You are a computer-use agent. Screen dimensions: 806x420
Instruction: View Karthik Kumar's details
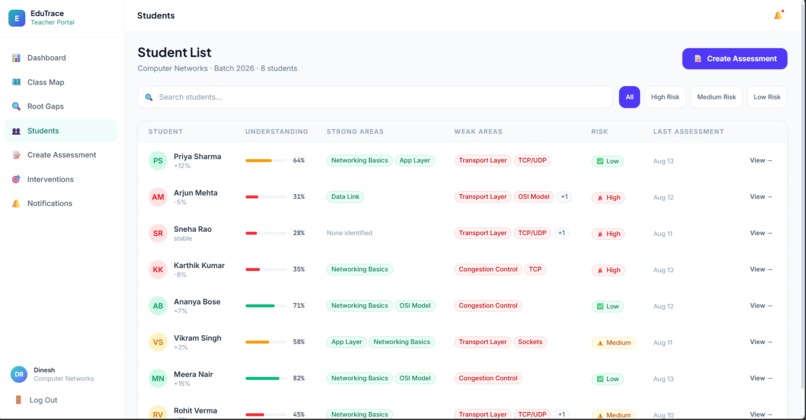(x=761, y=269)
